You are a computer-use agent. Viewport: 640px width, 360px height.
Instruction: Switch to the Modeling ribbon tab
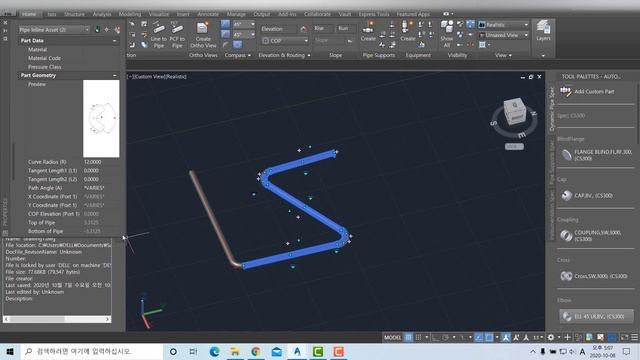pyautogui.click(x=130, y=14)
